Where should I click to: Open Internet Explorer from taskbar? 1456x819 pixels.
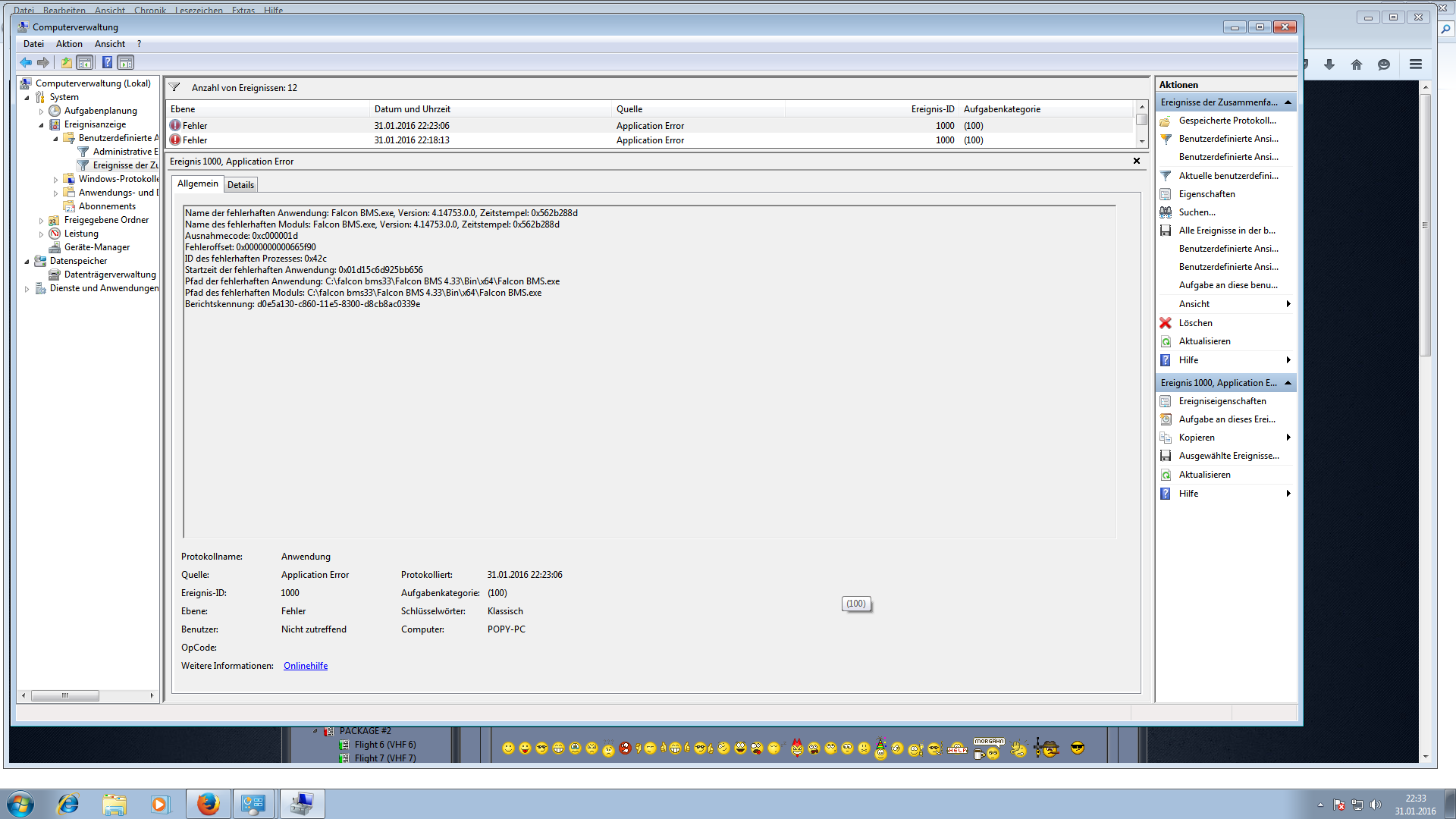click(x=68, y=804)
